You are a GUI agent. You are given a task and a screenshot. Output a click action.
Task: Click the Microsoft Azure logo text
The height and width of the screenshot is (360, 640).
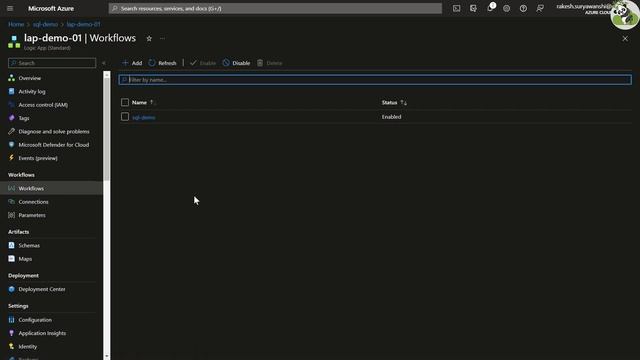(x=51, y=8)
